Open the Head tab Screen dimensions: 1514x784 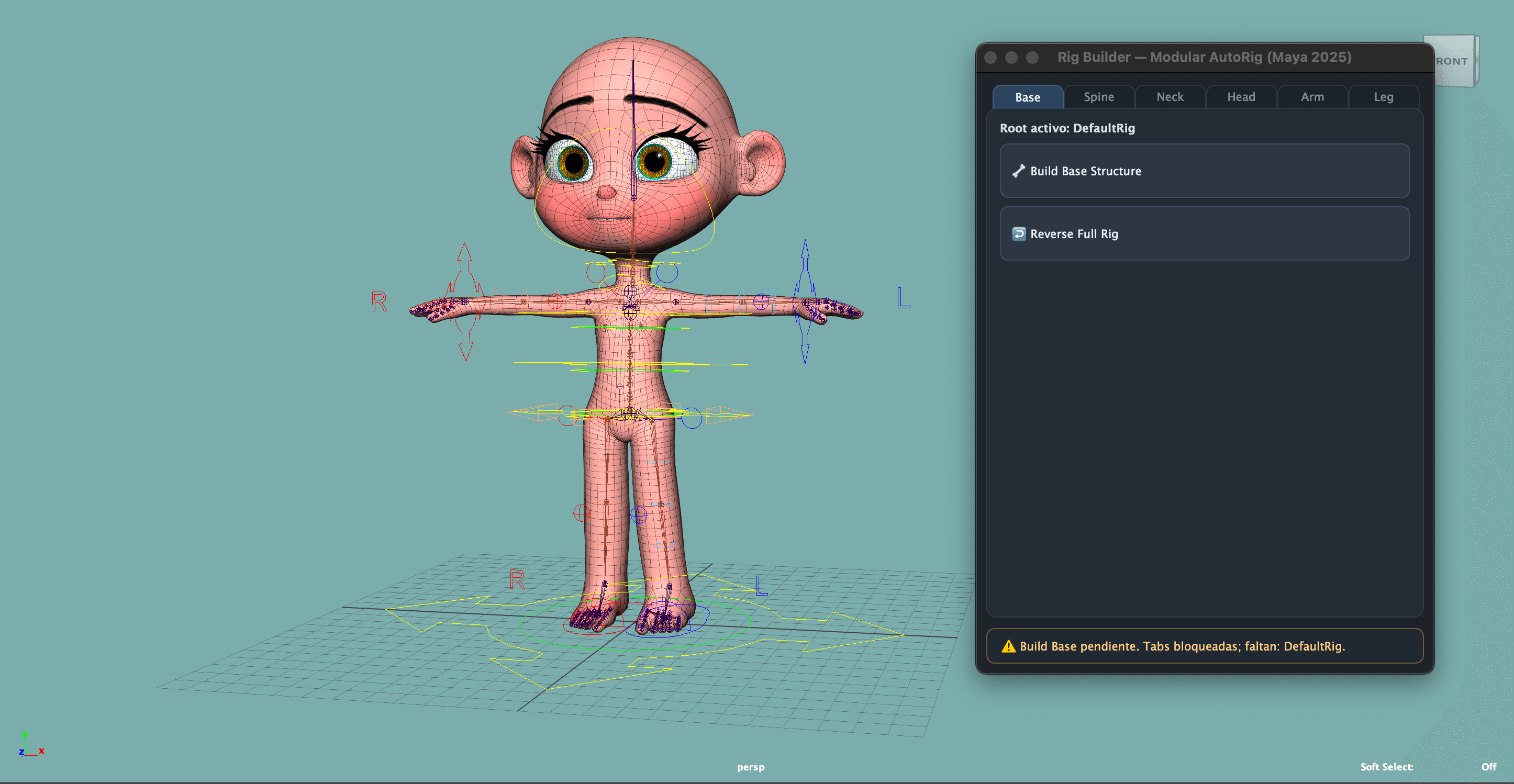click(x=1241, y=97)
